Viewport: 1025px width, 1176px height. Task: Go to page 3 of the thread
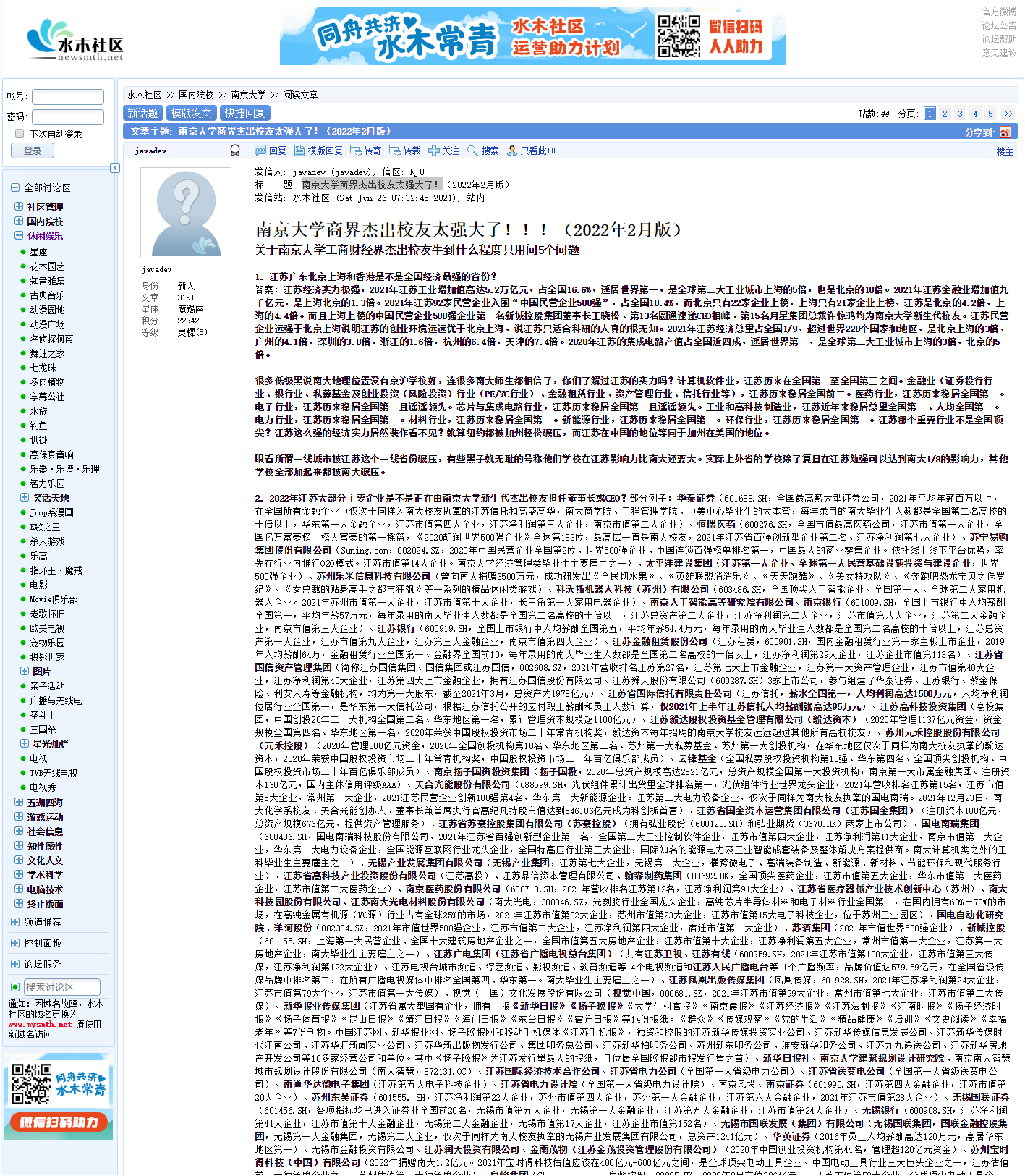(x=960, y=114)
